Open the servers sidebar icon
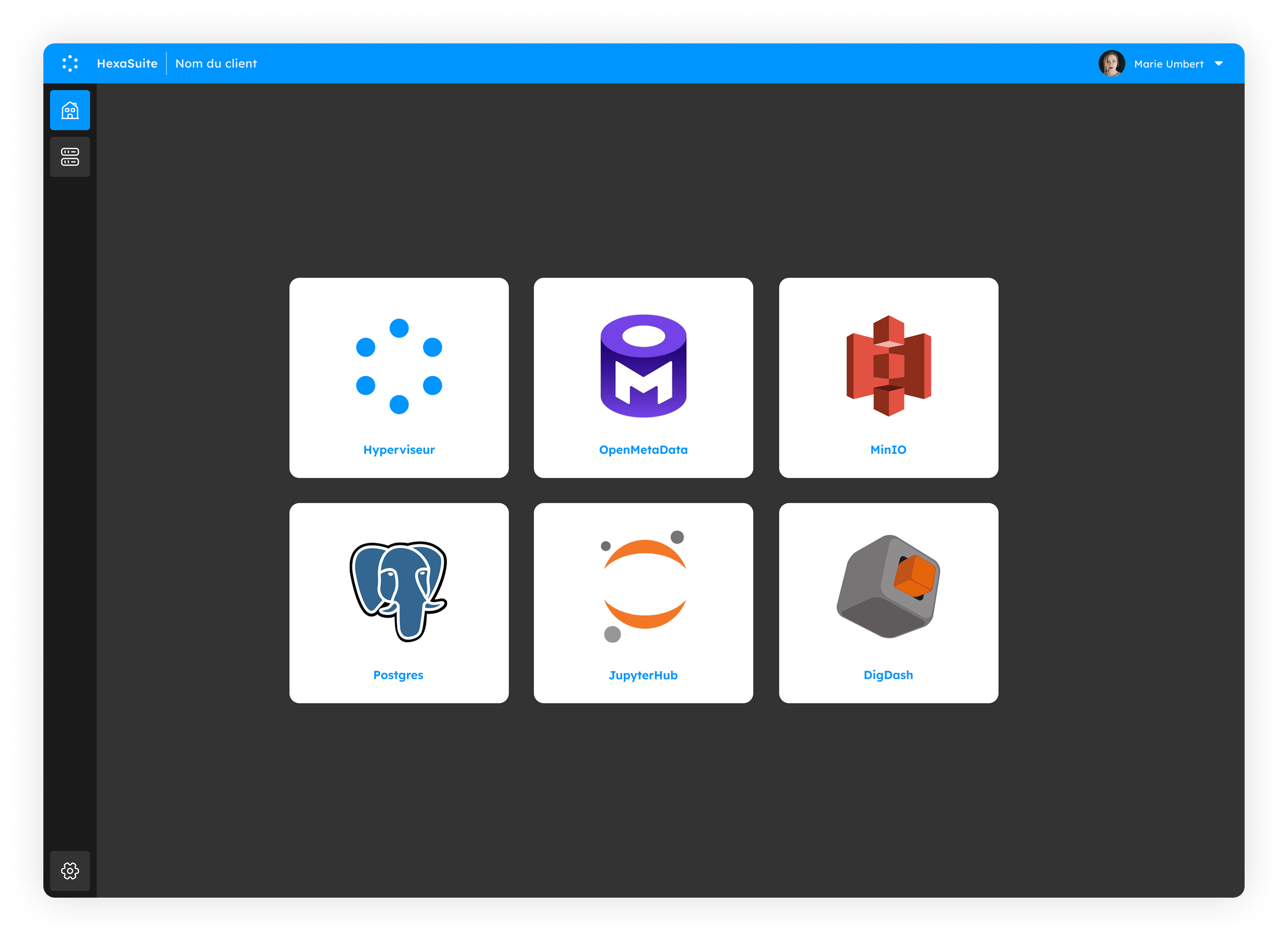Viewport: 1288px width, 941px height. [70, 157]
